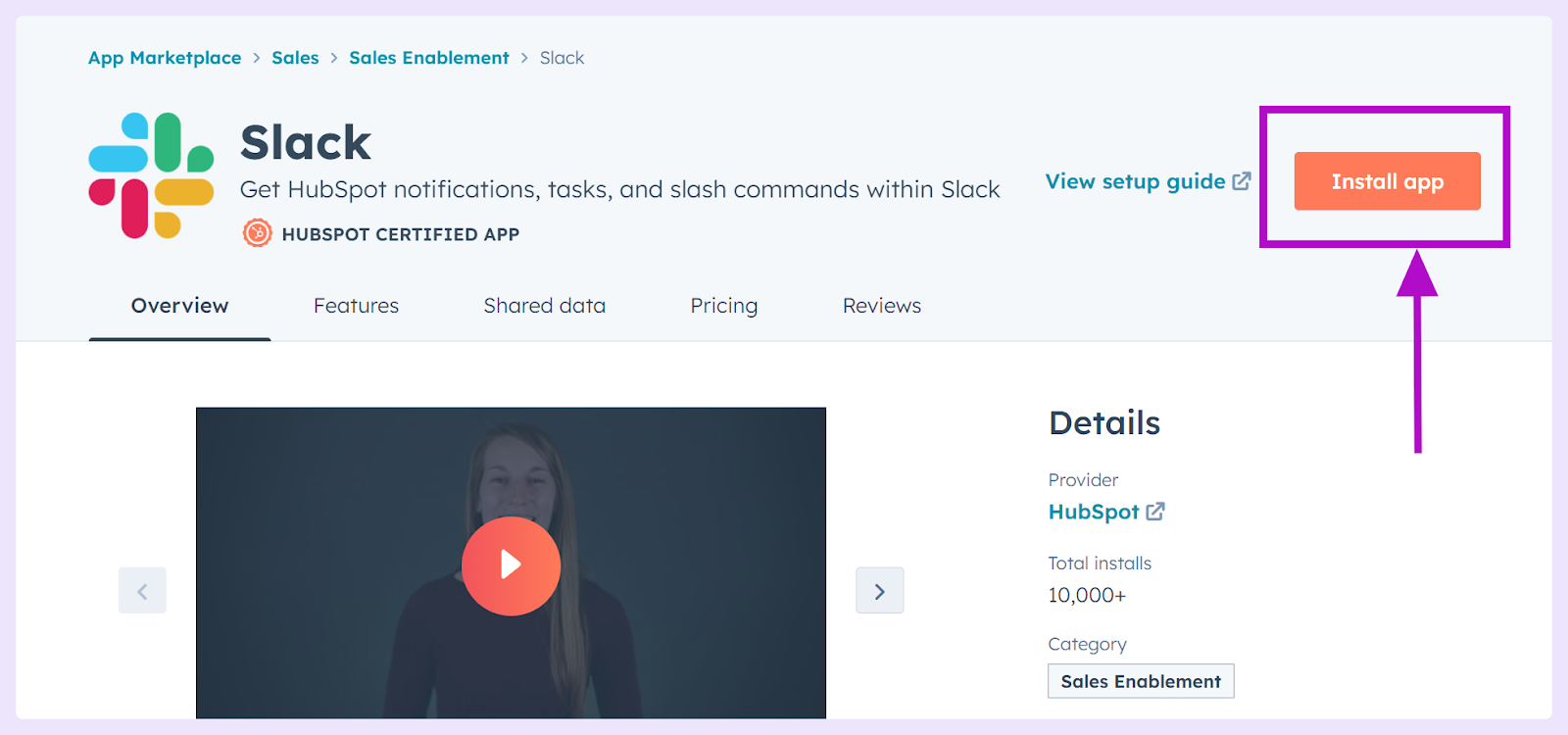Viewport: 1568px width, 735px height.
Task: Open the Reviews tab
Action: tap(882, 306)
